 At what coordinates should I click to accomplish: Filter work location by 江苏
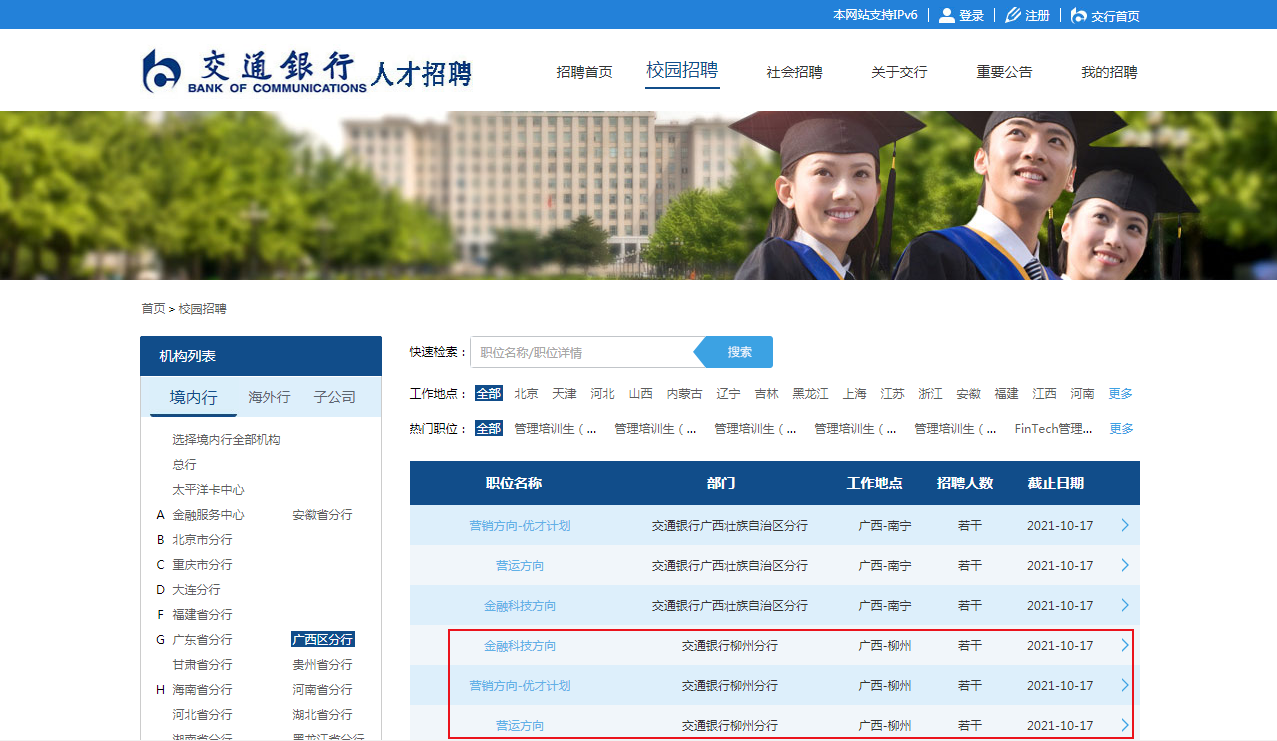(x=893, y=394)
